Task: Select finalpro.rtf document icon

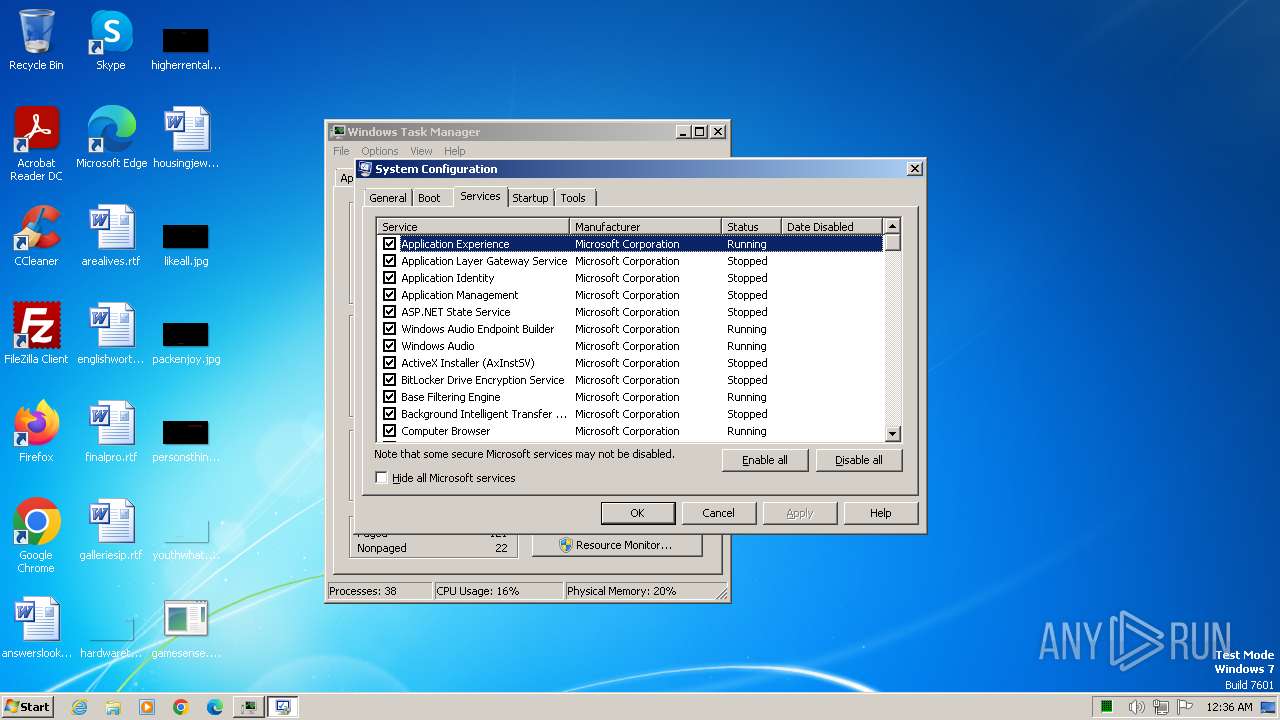Action: pyautogui.click(x=111, y=431)
